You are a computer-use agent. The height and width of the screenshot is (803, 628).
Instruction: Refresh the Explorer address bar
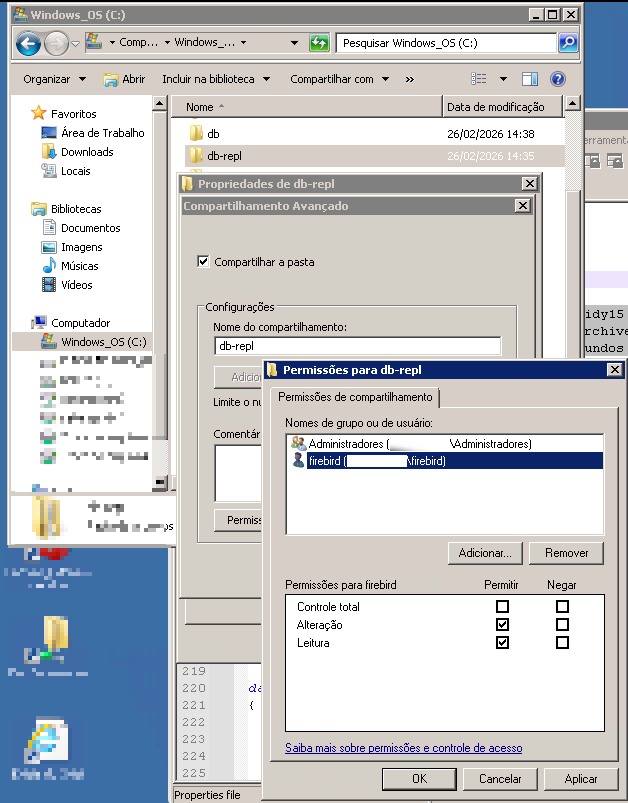[x=319, y=43]
